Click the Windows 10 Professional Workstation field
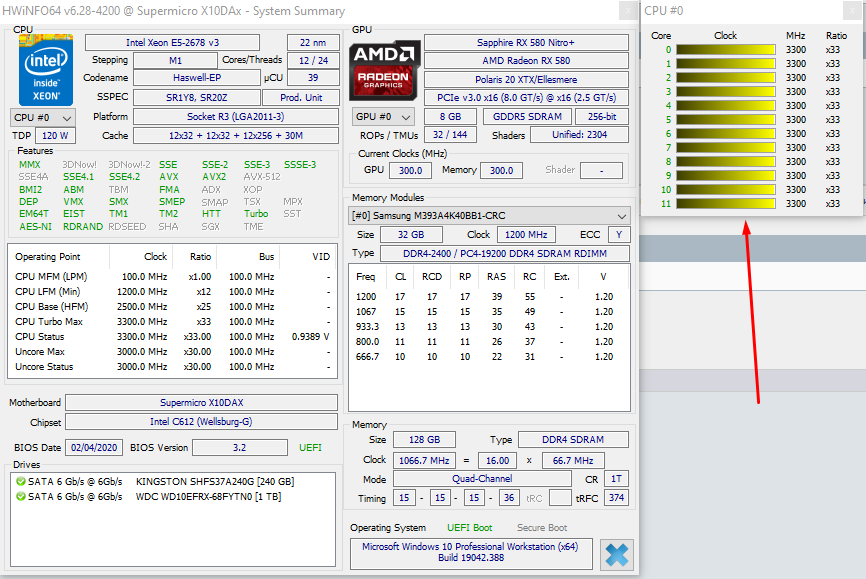The image size is (866, 579). [471, 552]
